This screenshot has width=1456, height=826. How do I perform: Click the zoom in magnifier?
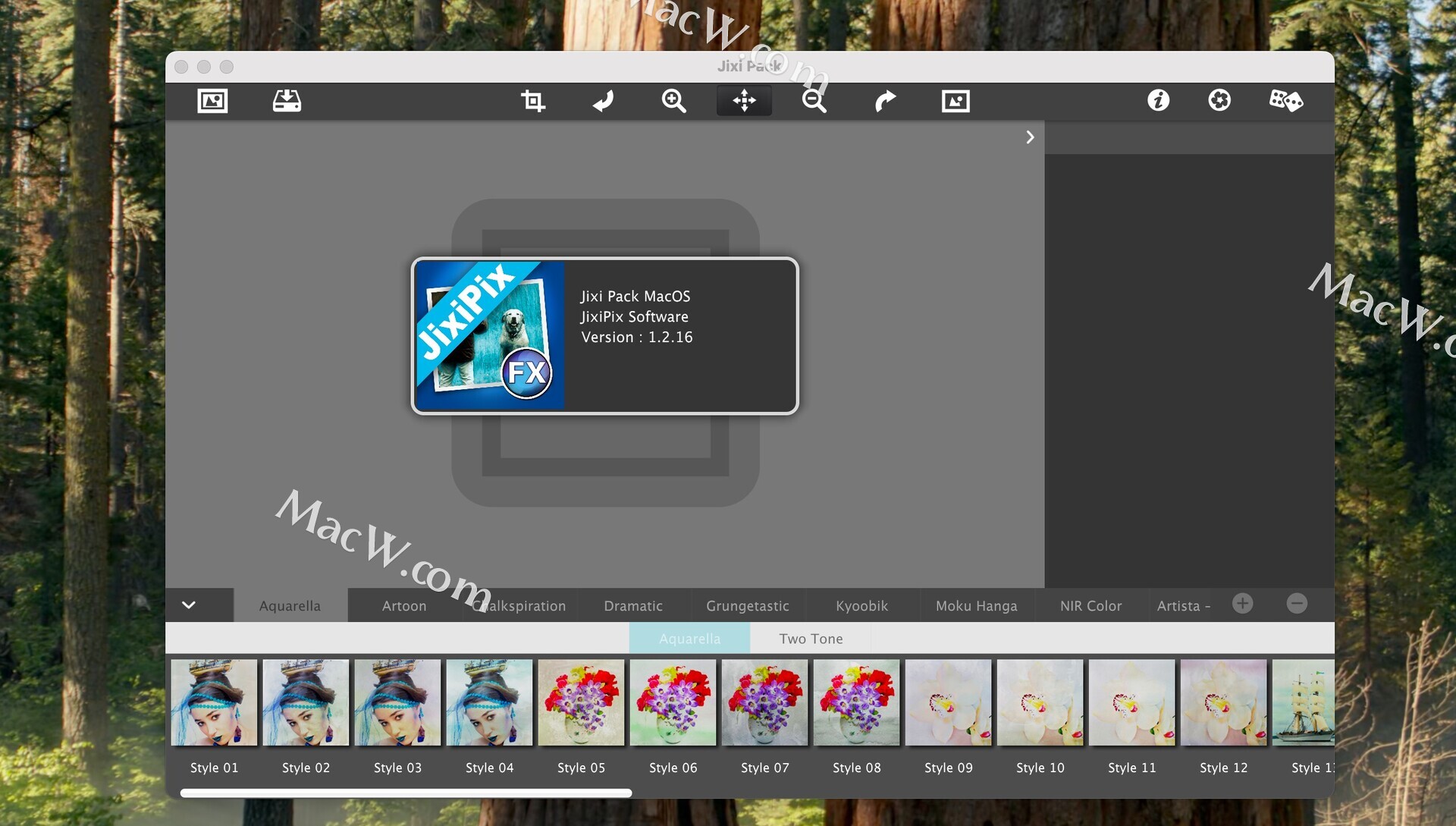click(x=673, y=101)
